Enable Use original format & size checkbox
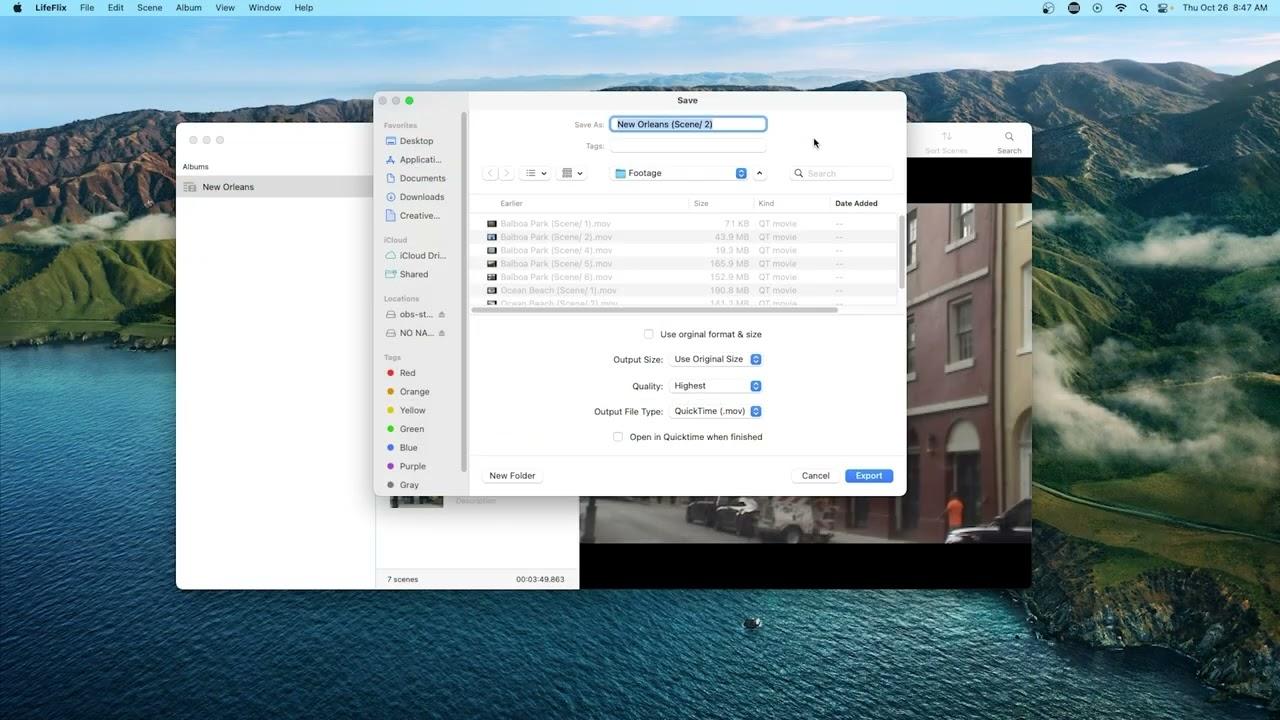1280x720 pixels. click(649, 334)
